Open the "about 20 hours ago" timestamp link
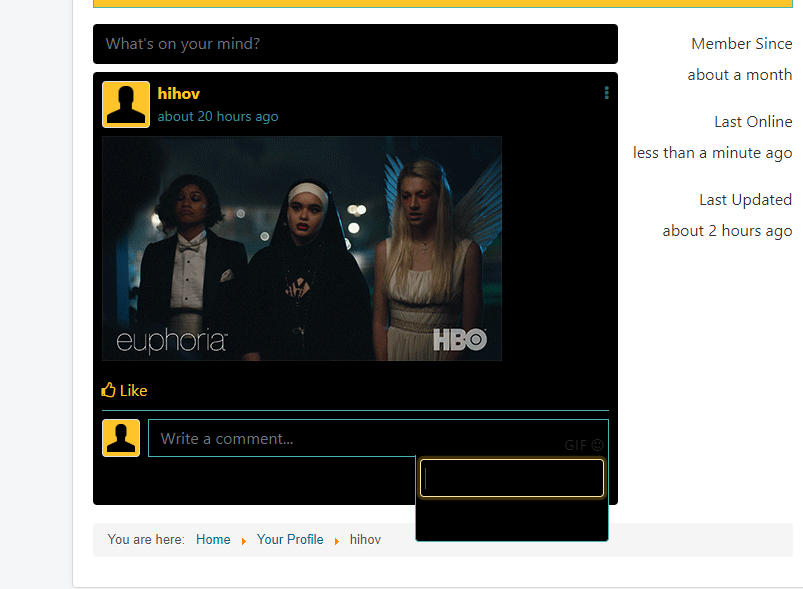This screenshot has width=803, height=589. click(x=218, y=117)
